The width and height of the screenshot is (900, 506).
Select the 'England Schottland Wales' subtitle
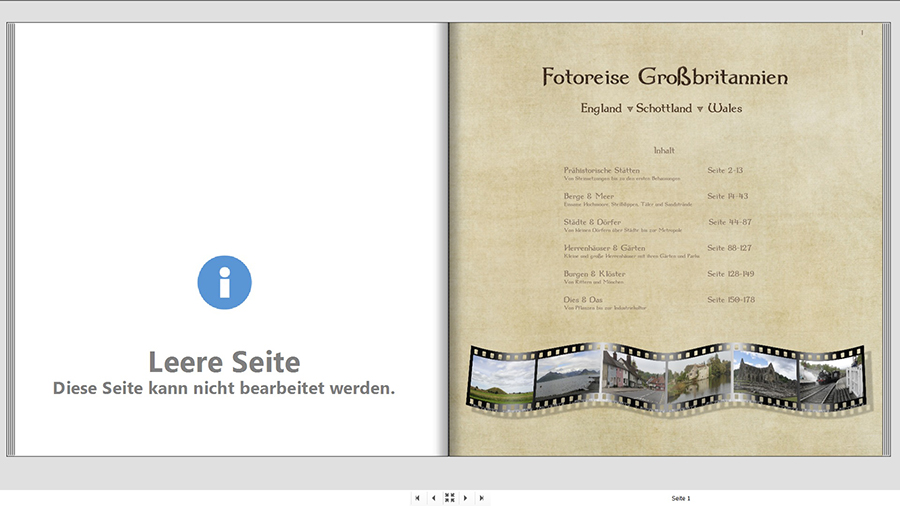point(661,108)
